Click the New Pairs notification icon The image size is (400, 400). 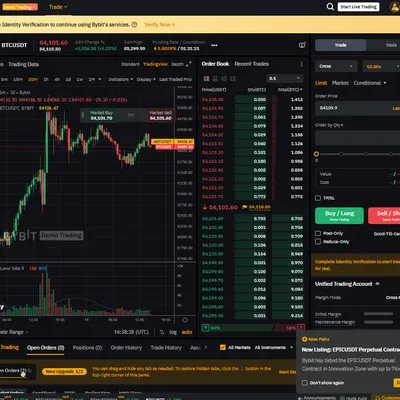pos(304,339)
